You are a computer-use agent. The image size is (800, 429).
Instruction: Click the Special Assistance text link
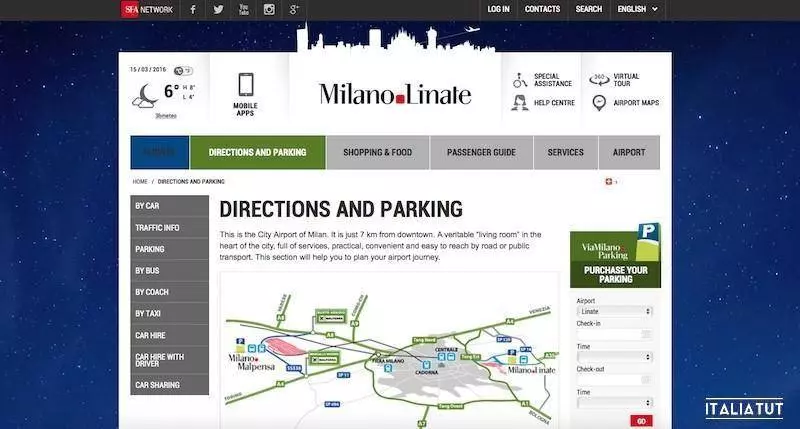pos(553,80)
